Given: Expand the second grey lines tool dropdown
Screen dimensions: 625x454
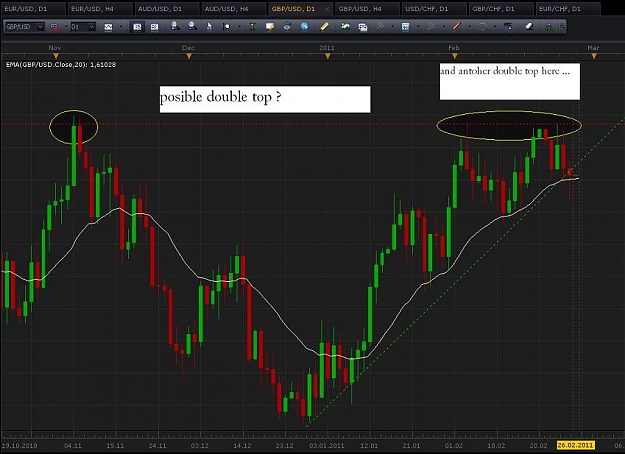Looking at the screenshot, I should click(x=444, y=27).
